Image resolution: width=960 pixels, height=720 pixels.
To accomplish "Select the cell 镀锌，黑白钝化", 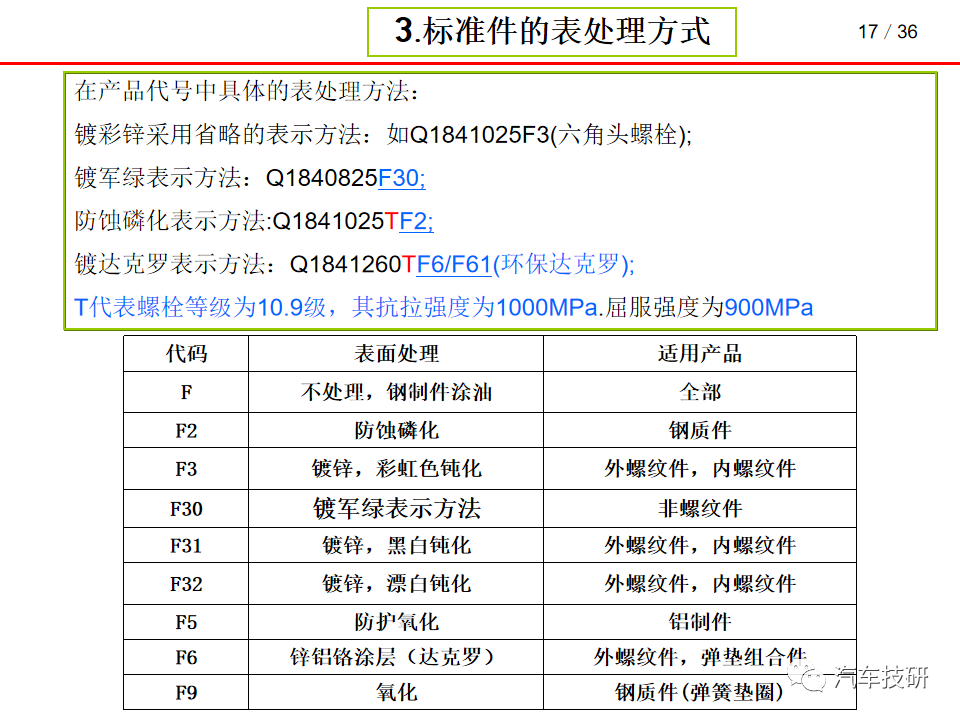I will click(x=396, y=546).
